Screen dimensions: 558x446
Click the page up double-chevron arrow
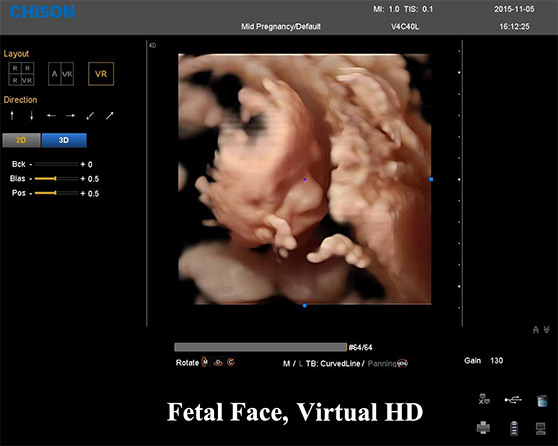tap(536, 330)
